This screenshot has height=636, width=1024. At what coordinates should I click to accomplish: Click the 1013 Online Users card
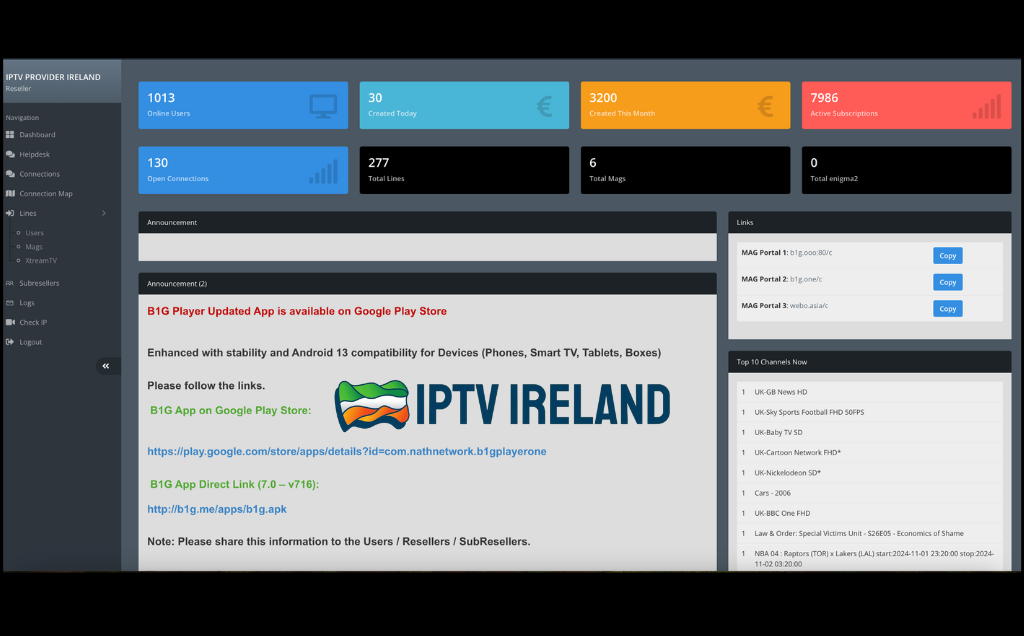(x=243, y=105)
